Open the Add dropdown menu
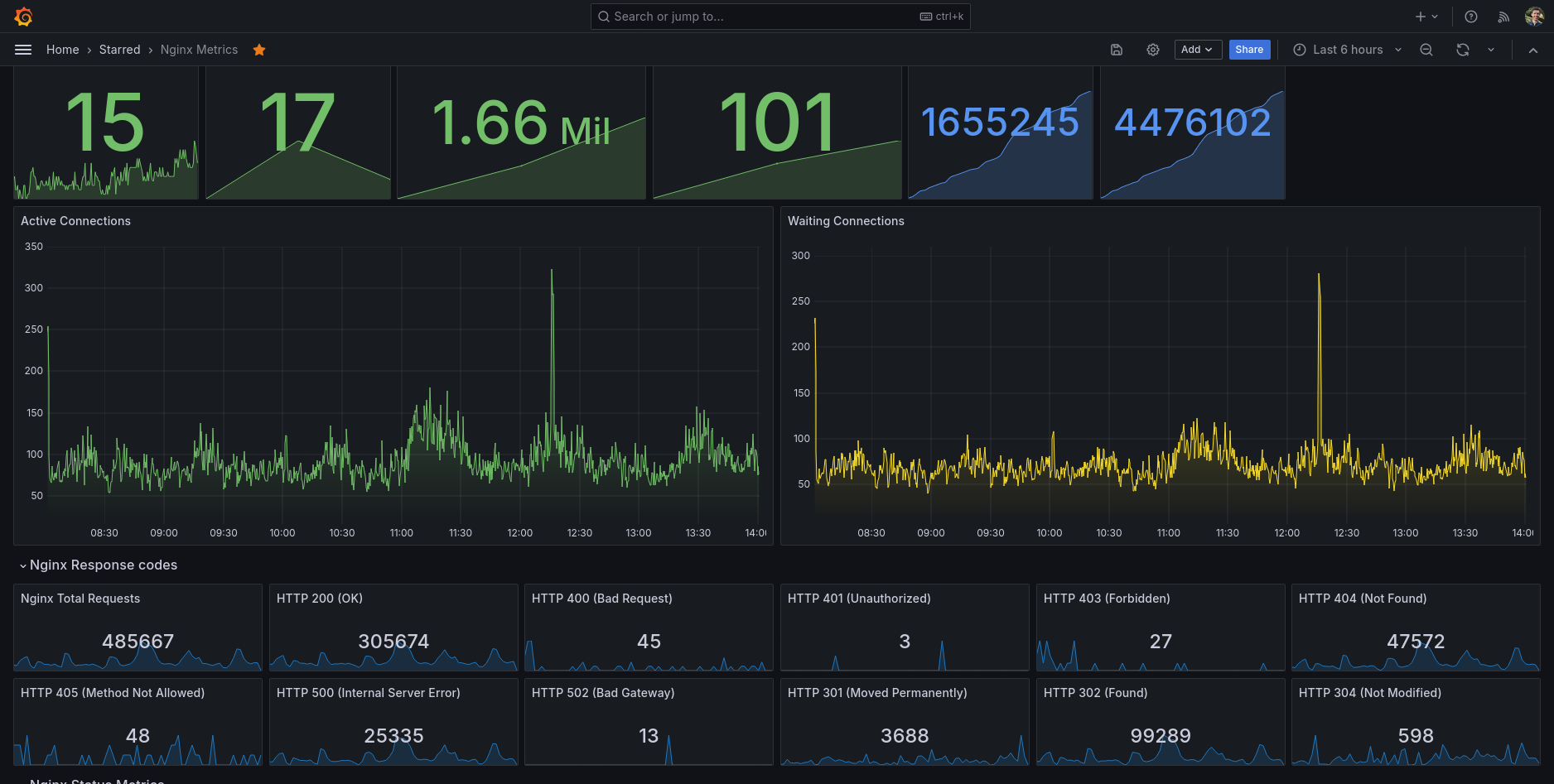1554x784 pixels. [1197, 50]
